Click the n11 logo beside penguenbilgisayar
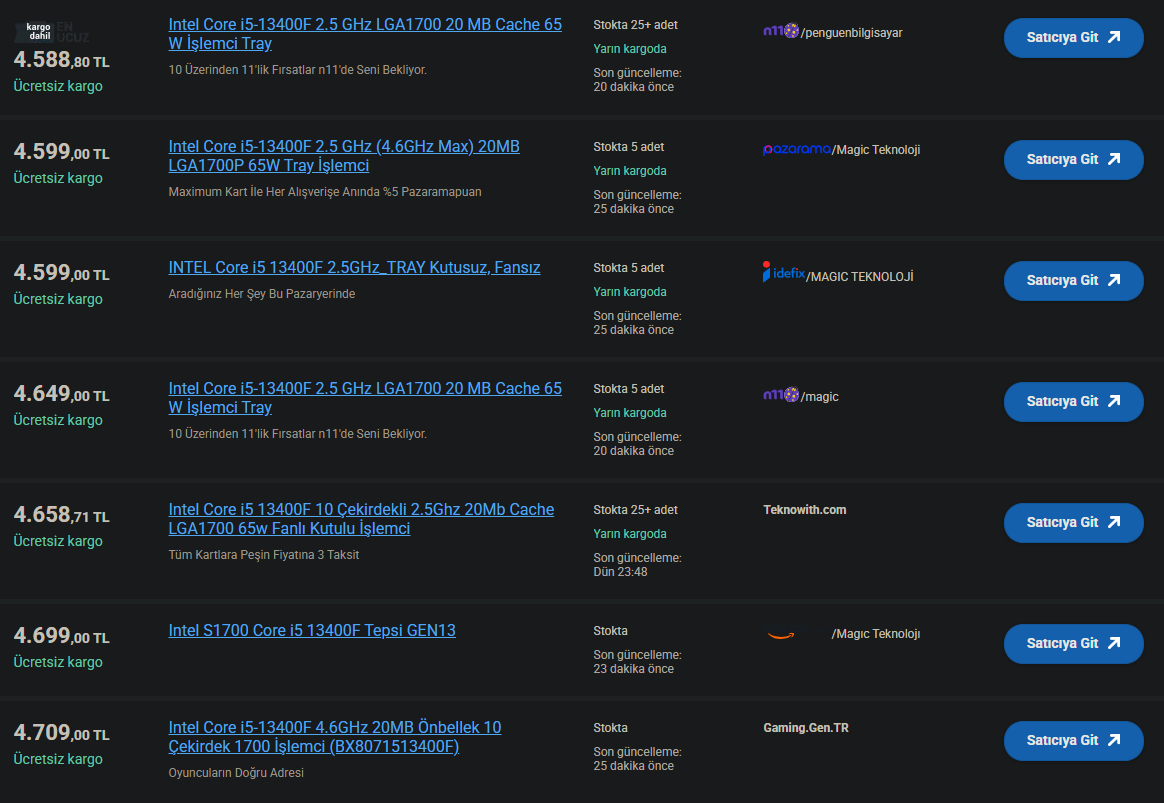This screenshot has width=1164, height=803. [x=780, y=32]
